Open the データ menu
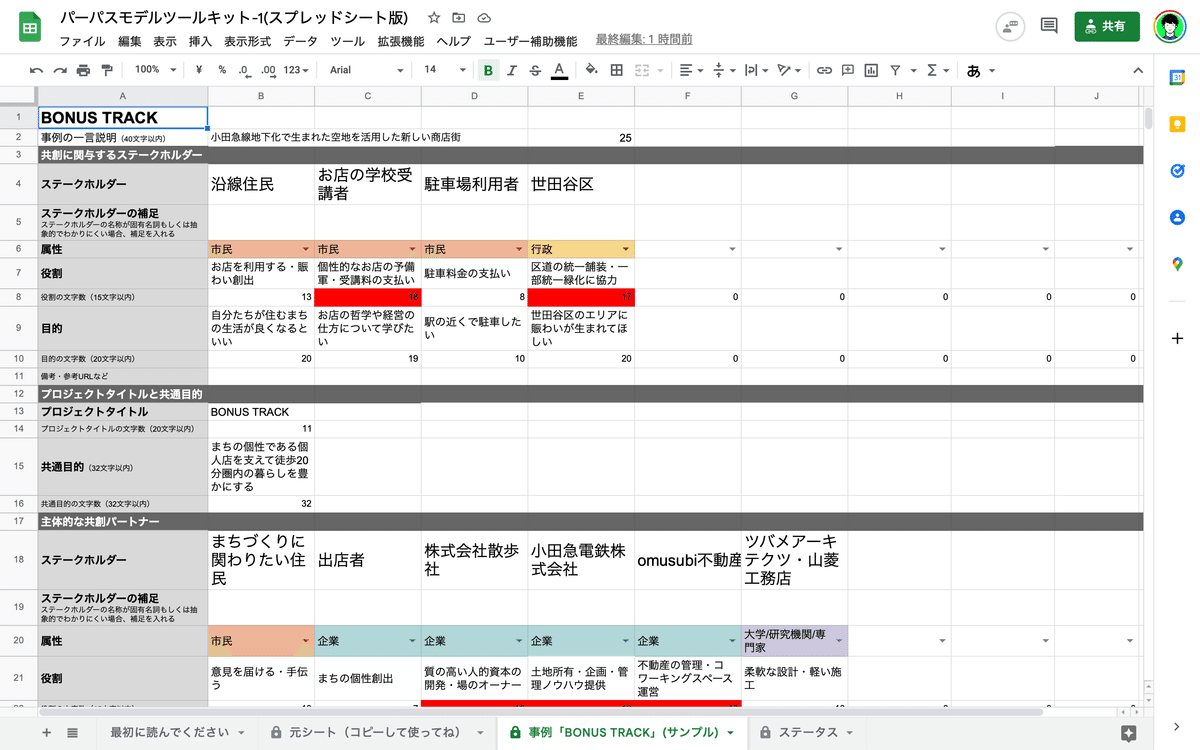 point(300,41)
